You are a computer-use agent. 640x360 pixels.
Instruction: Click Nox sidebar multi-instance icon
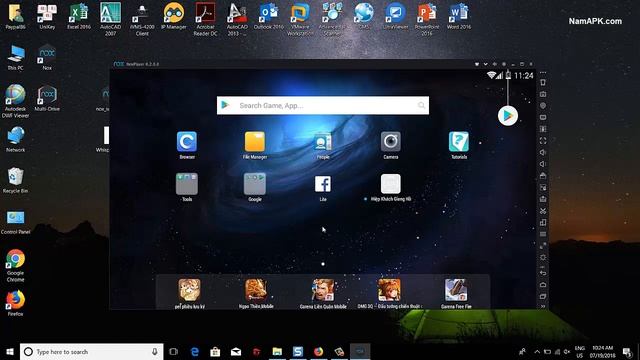pyautogui.click(x=543, y=223)
